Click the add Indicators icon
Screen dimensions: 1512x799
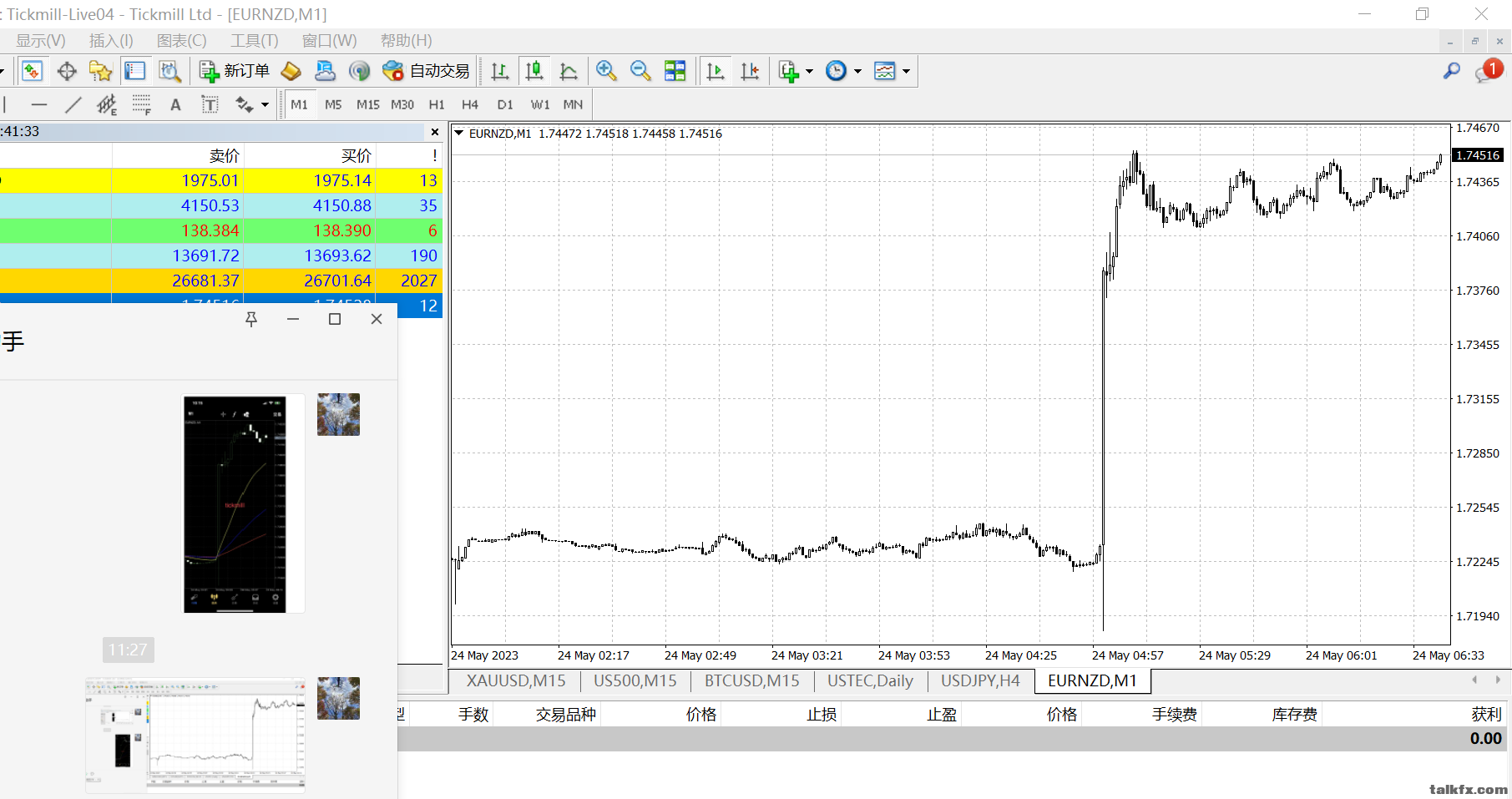[789, 71]
